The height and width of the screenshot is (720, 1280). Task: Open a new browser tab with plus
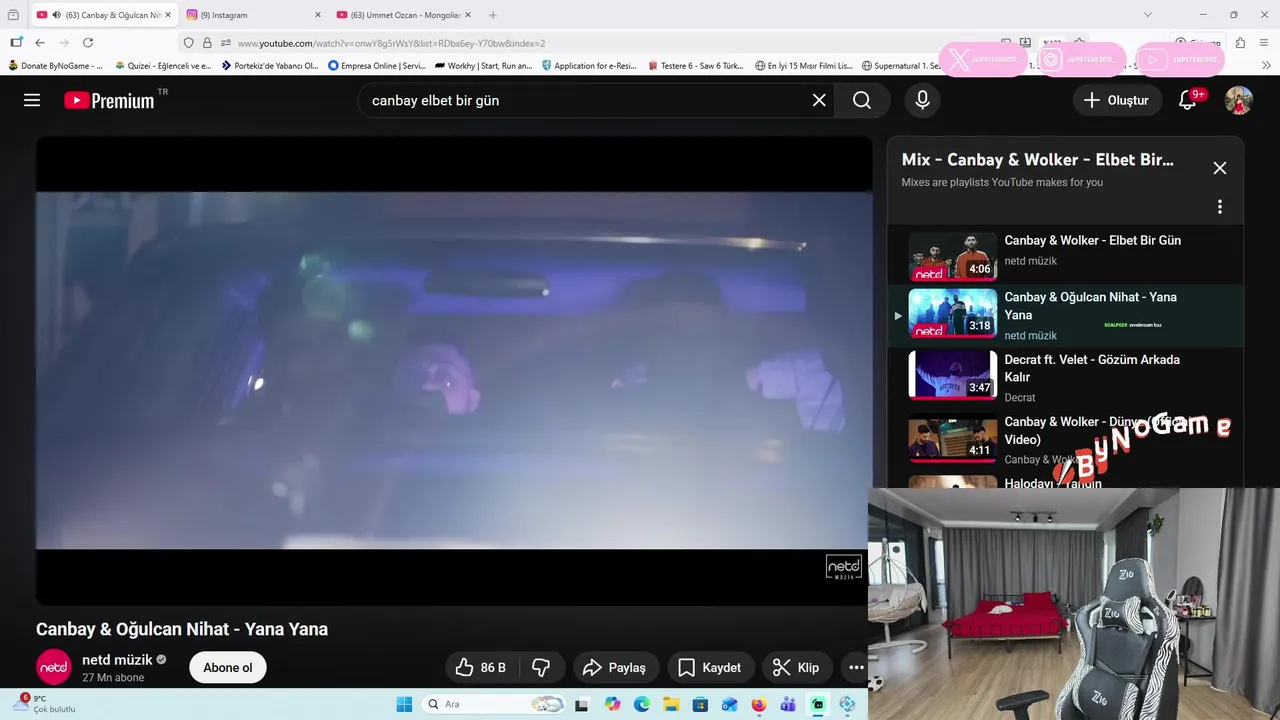[x=492, y=15]
